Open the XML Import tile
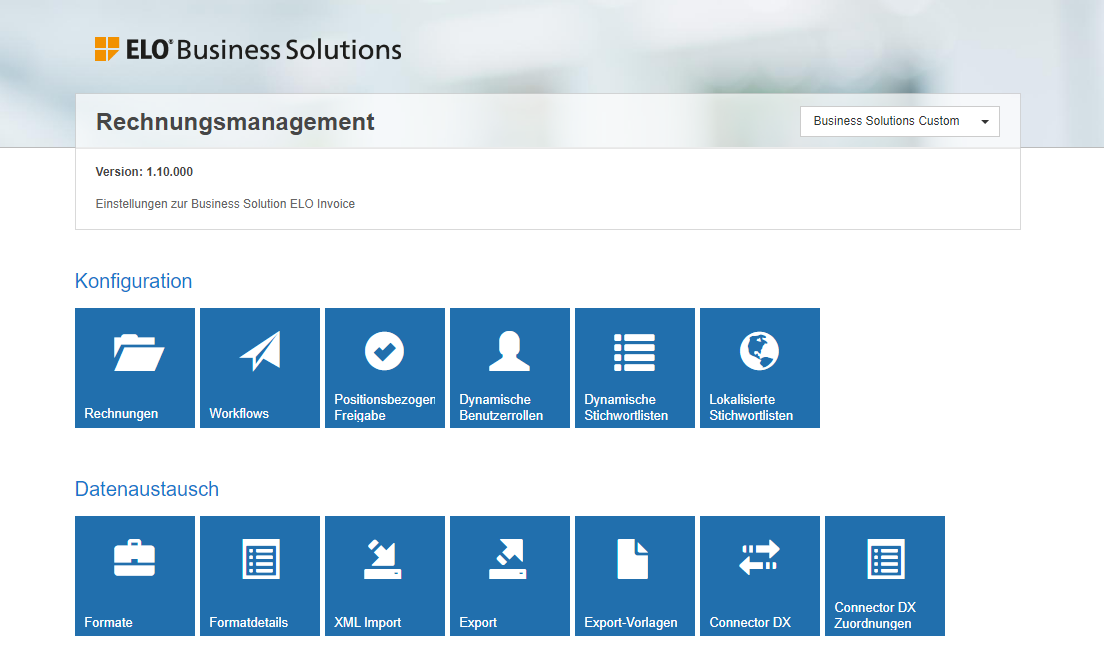This screenshot has height=664, width=1104. tap(384, 576)
